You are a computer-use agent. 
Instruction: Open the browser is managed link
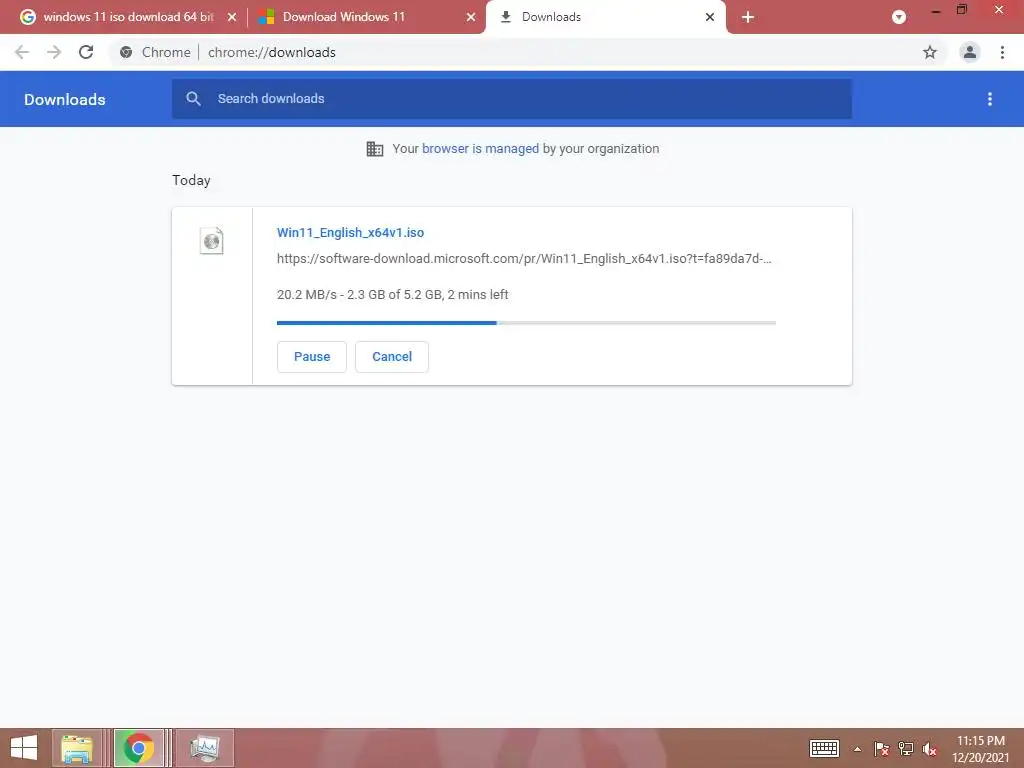481,149
